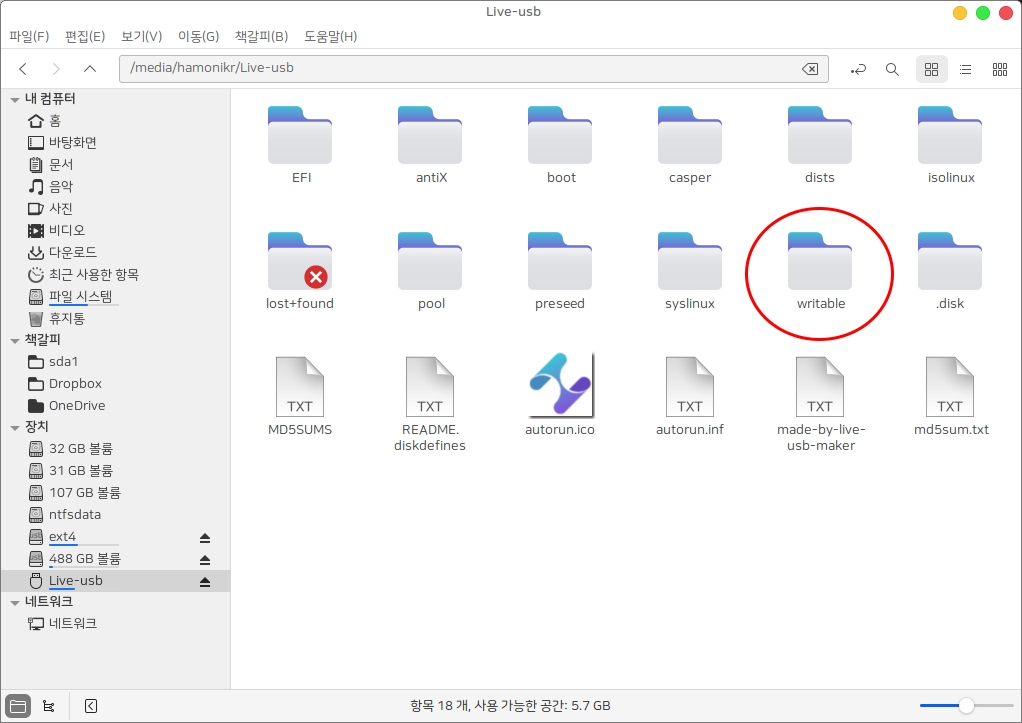Open the 책갈피(B) menu
This screenshot has height=723, width=1022.
click(x=261, y=37)
